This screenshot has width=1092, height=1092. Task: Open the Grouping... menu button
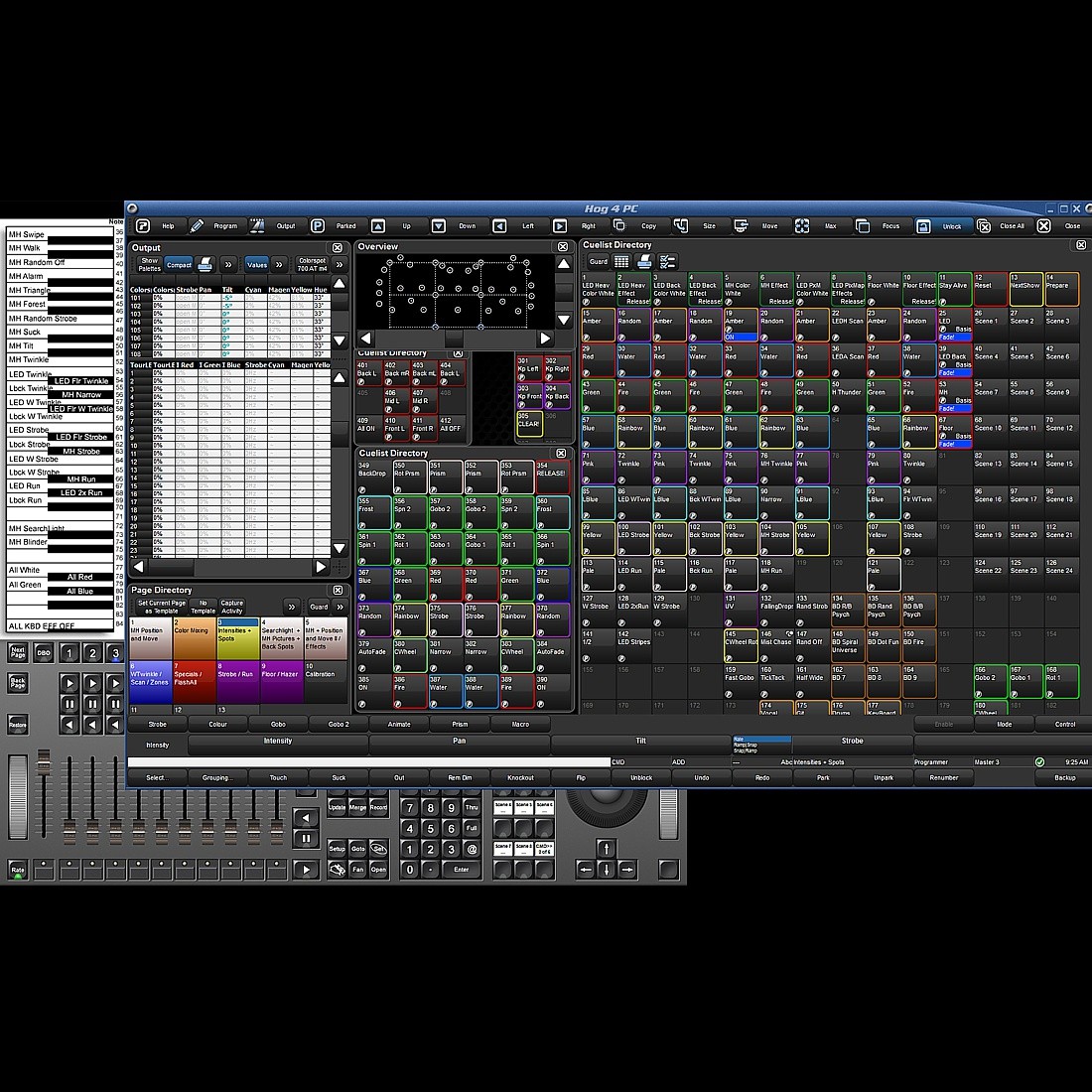click(x=218, y=778)
